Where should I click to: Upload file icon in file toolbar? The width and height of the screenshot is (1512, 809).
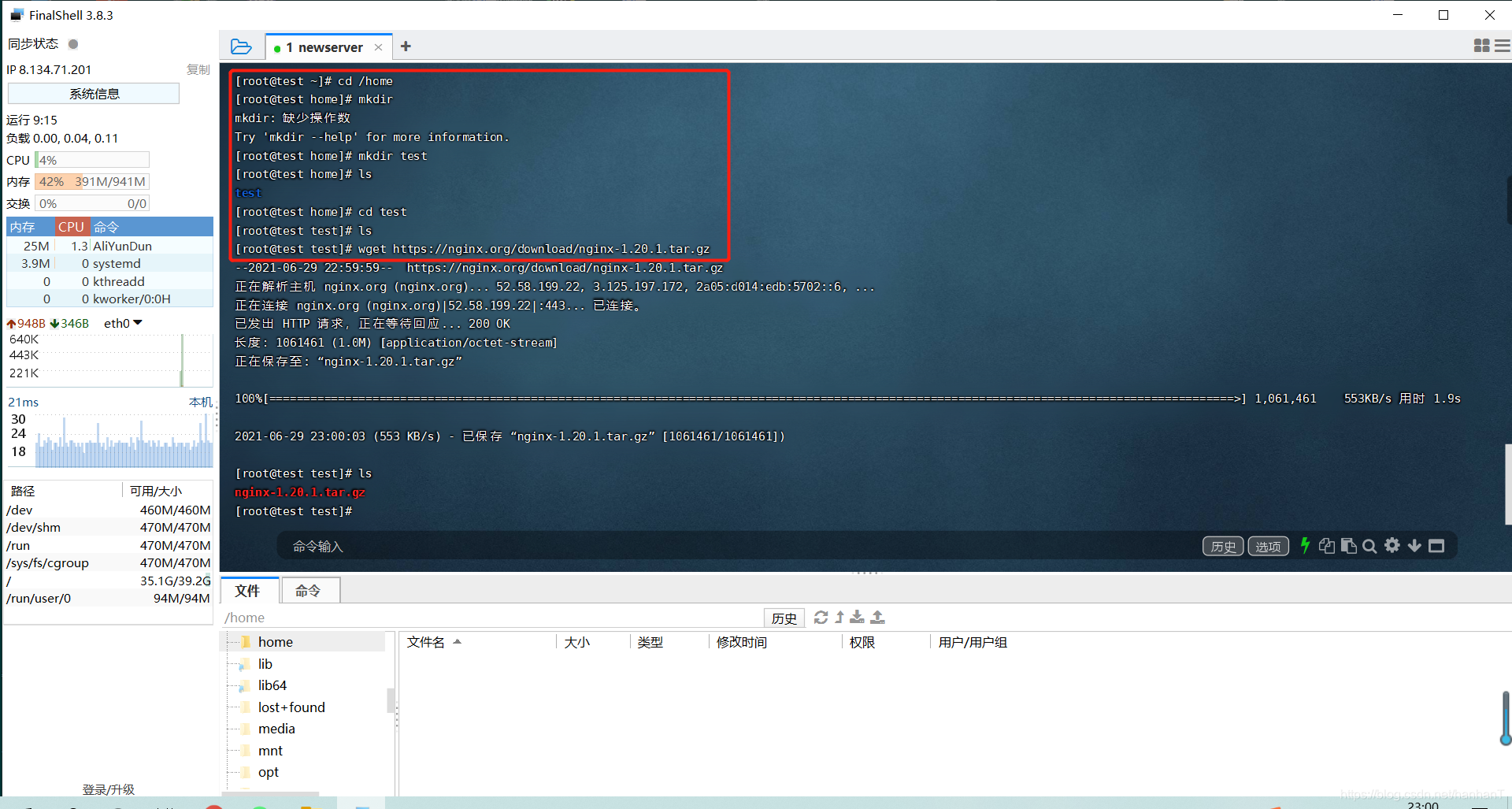coord(878,618)
